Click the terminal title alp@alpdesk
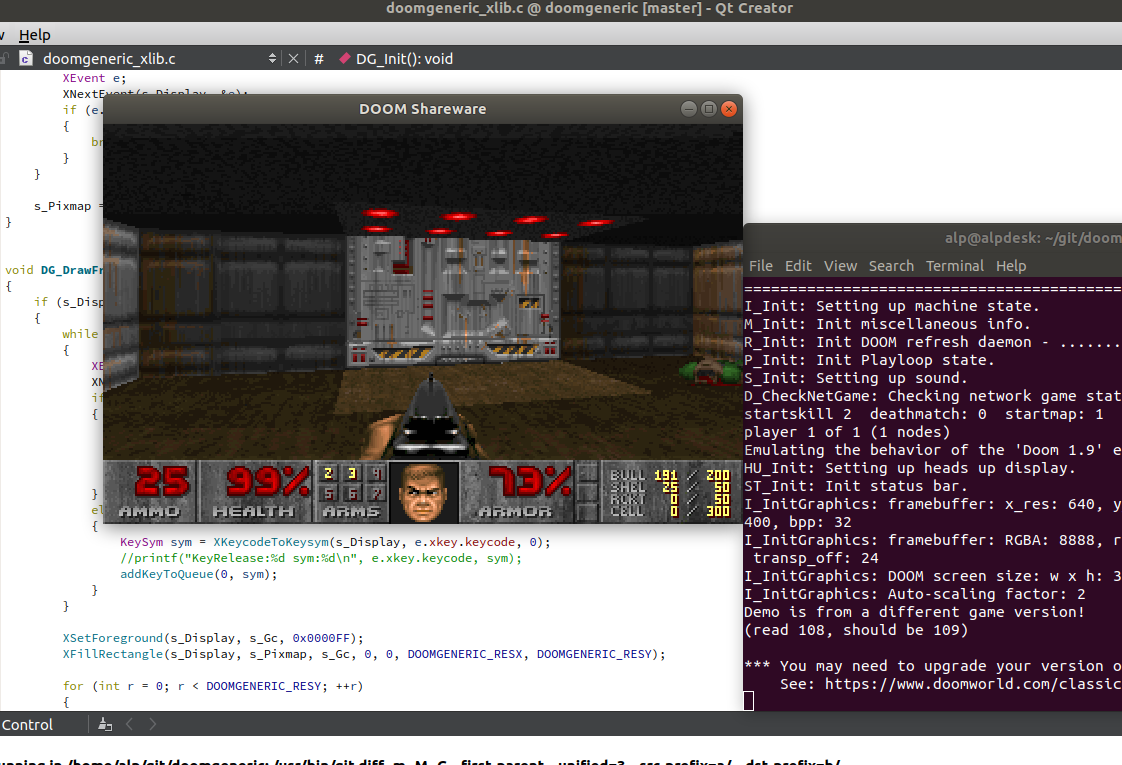The image size is (1122, 765). [1033, 238]
